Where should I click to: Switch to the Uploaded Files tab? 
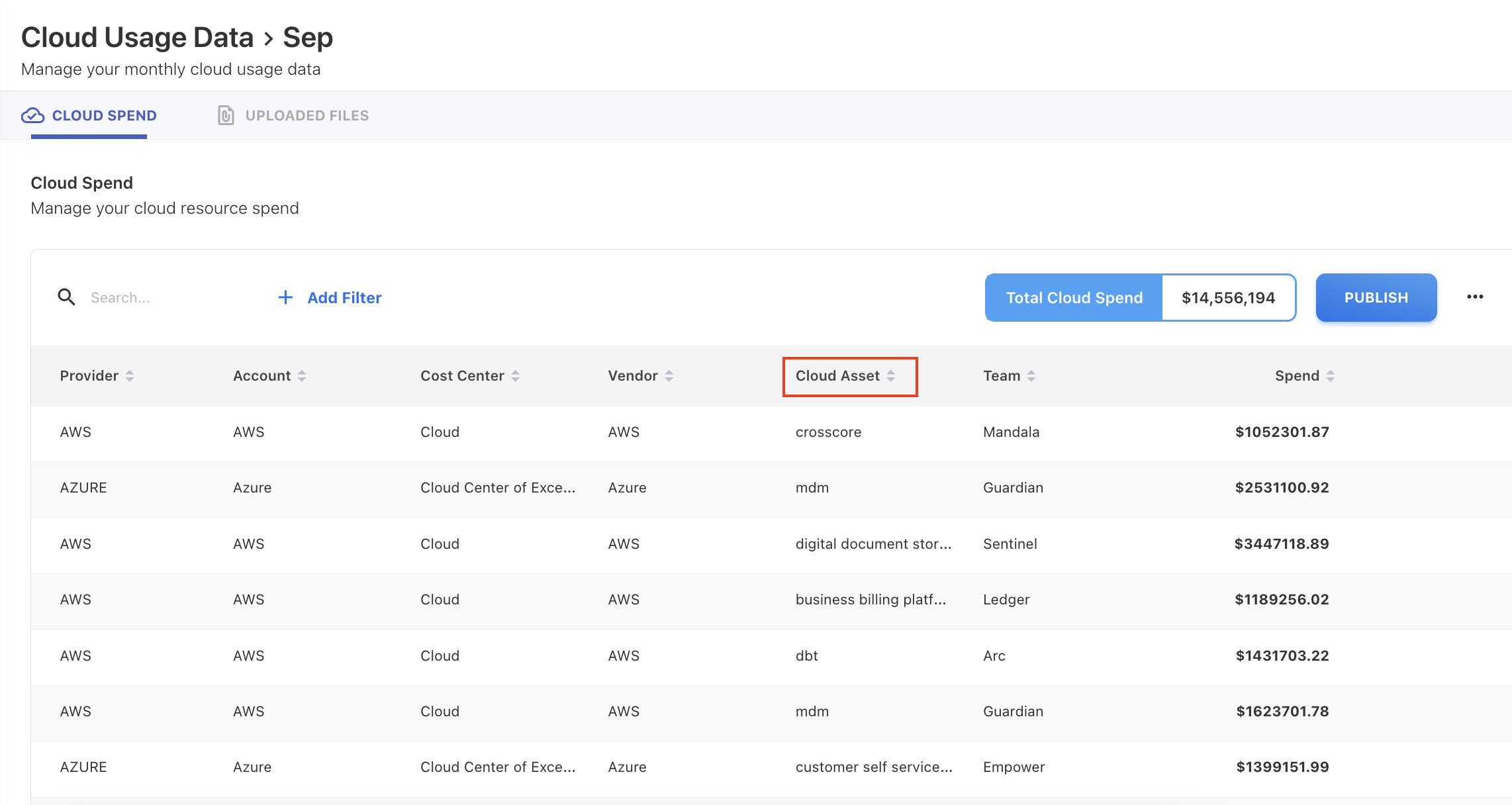coord(307,116)
